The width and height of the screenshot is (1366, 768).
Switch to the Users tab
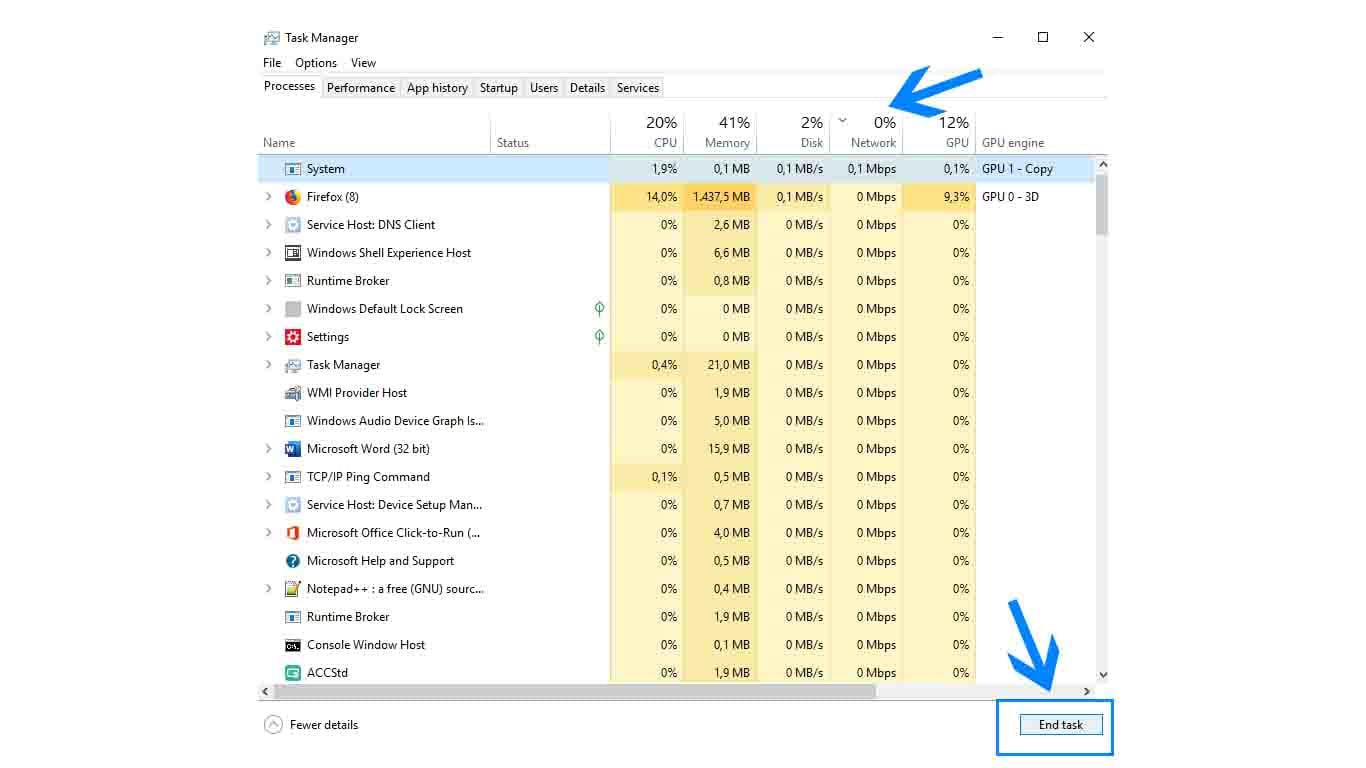point(544,88)
